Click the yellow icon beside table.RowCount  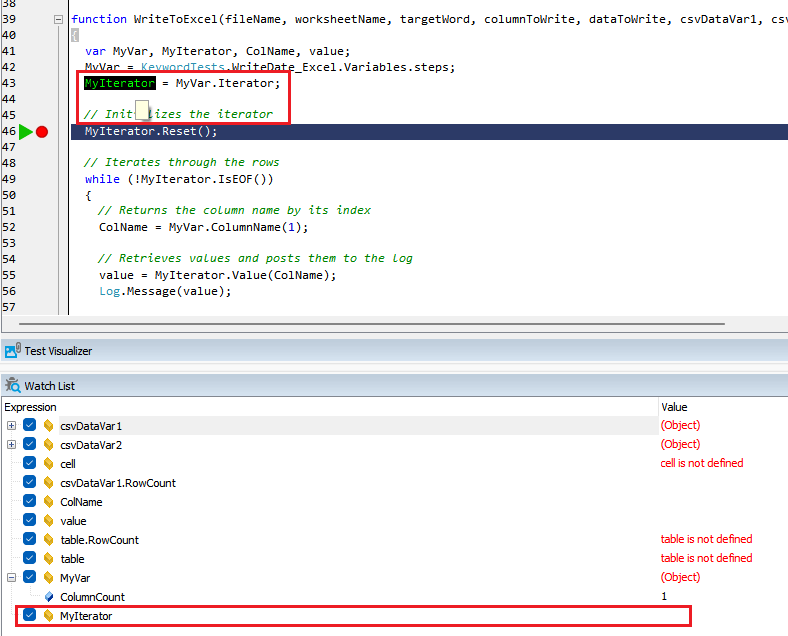48,540
